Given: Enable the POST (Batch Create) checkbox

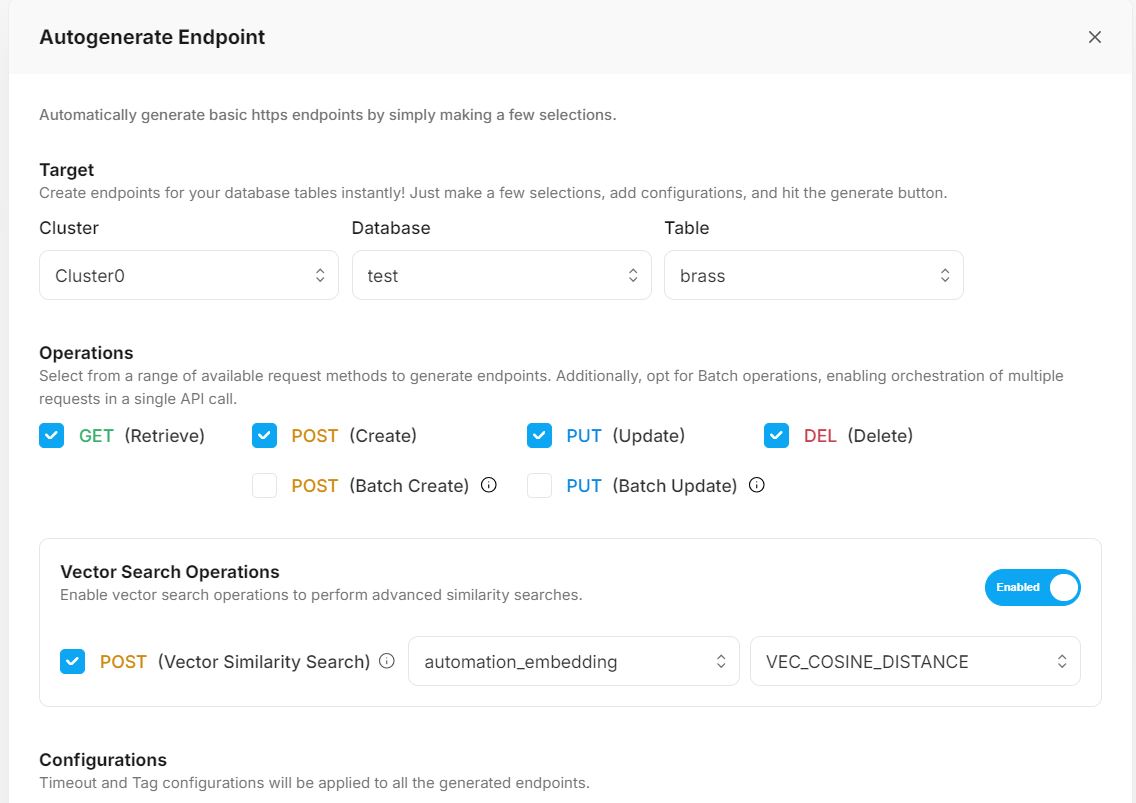Looking at the screenshot, I should click(264, 485).
